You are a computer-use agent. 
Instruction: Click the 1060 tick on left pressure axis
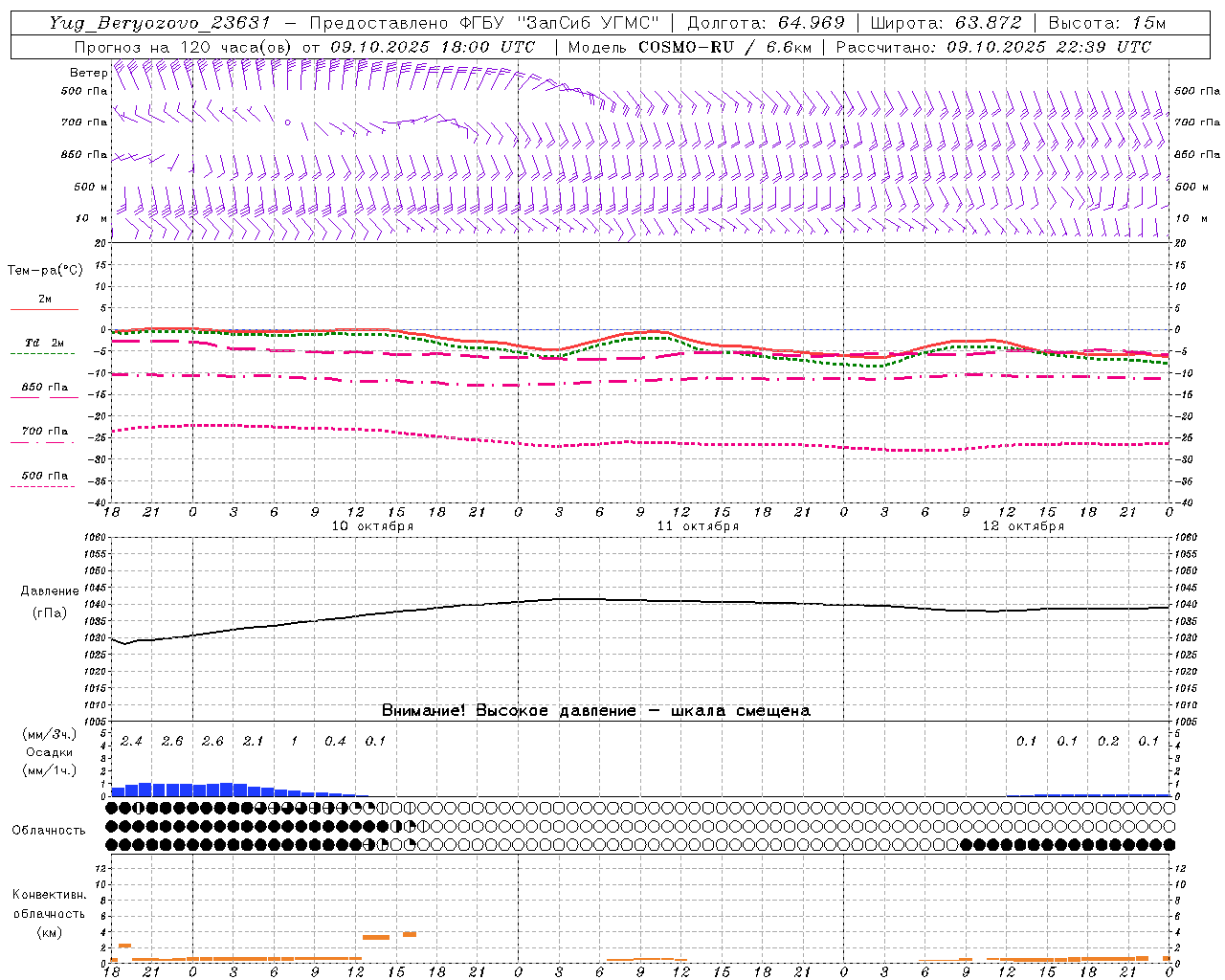click(95, 538)
